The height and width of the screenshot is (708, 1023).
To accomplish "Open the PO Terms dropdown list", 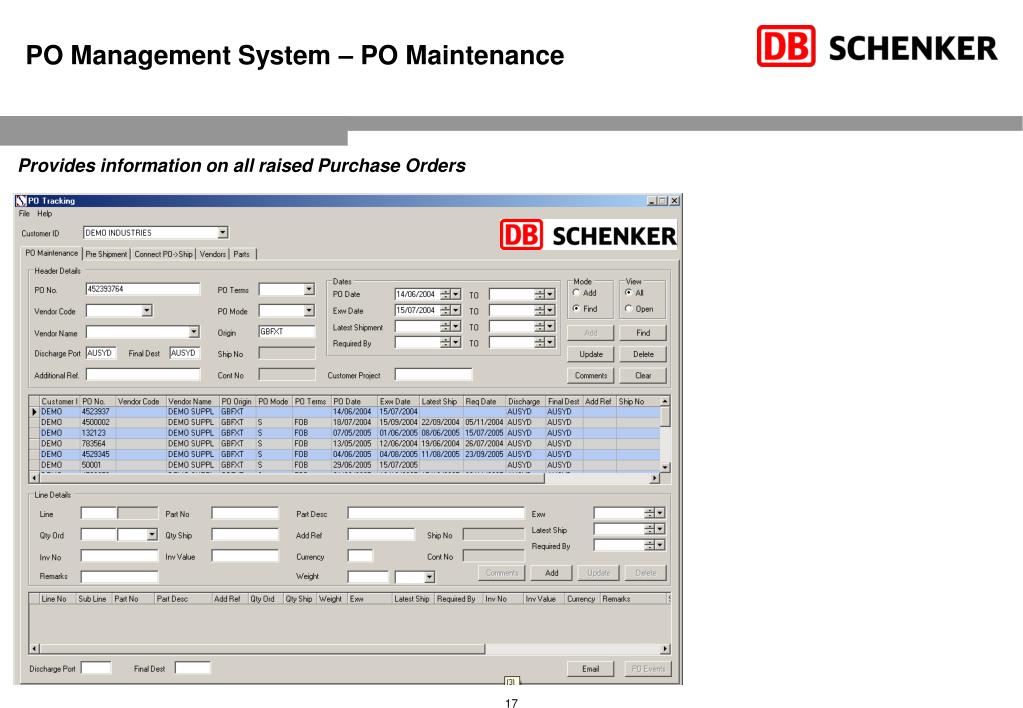I will click(309, 290).
